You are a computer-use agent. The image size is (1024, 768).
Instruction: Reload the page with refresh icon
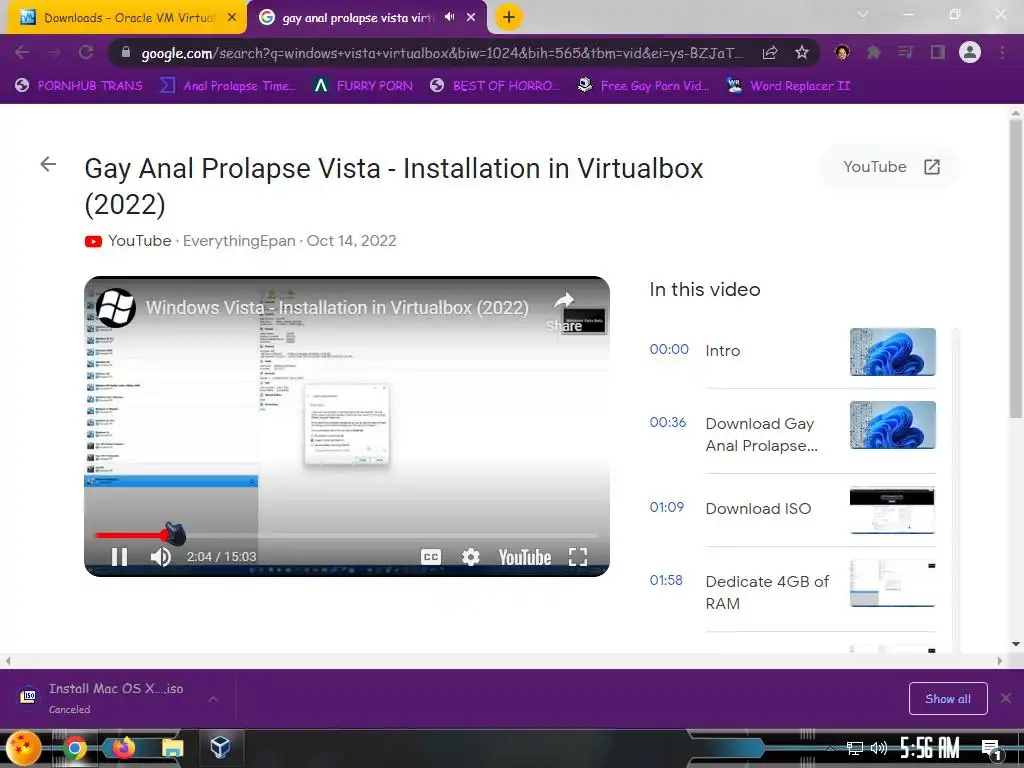pos(86,52)
